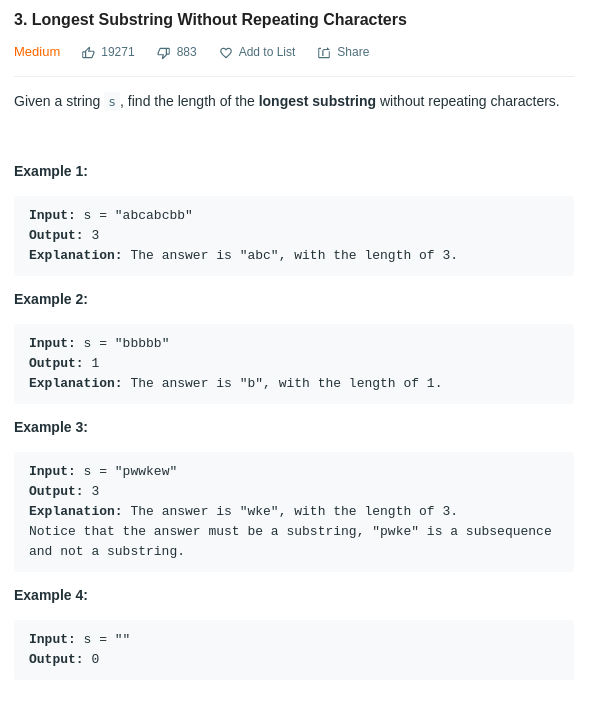Click the "bbbbb" input string

[142, 343]
